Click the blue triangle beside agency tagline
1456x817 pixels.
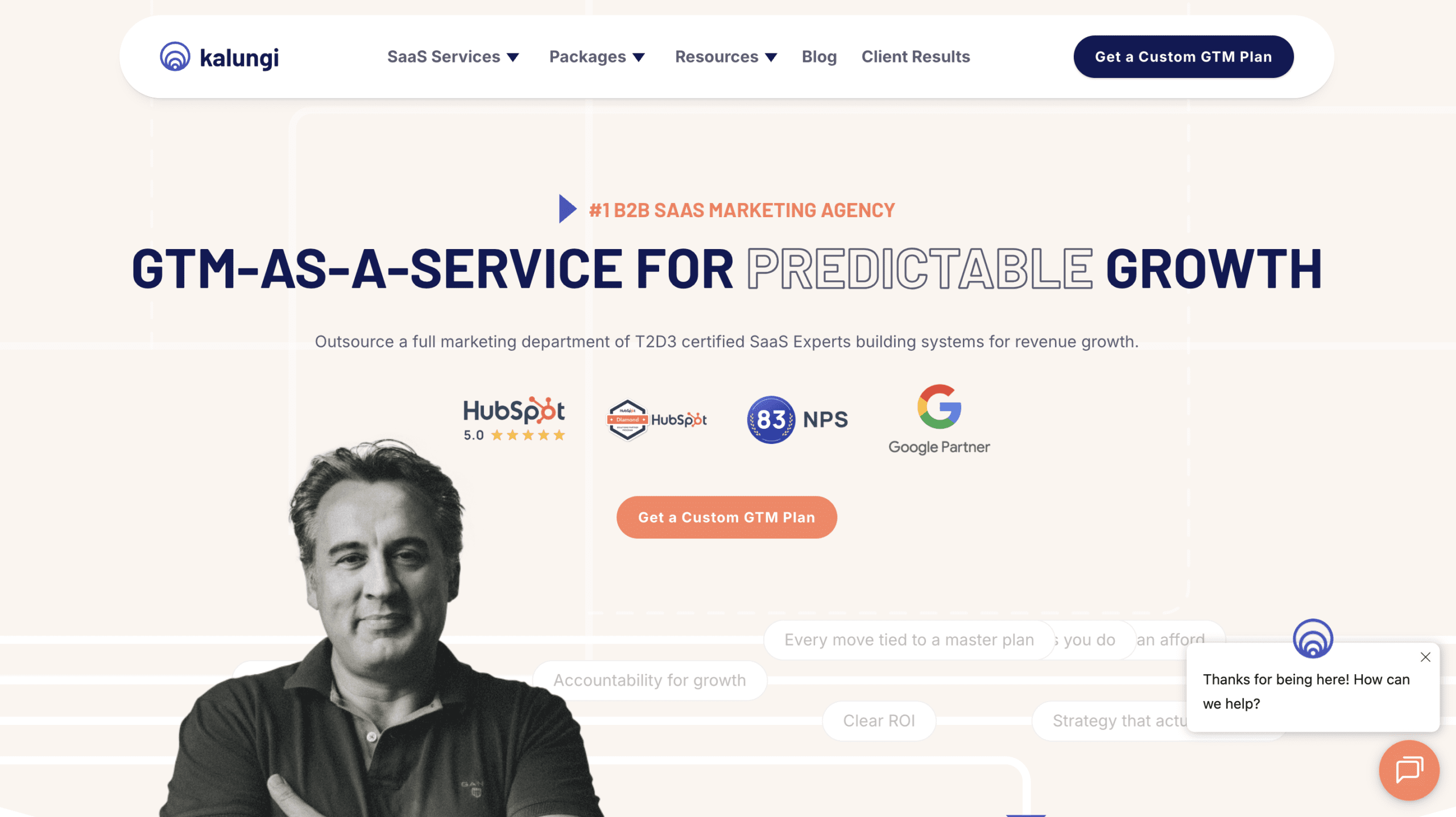(568, 209)
